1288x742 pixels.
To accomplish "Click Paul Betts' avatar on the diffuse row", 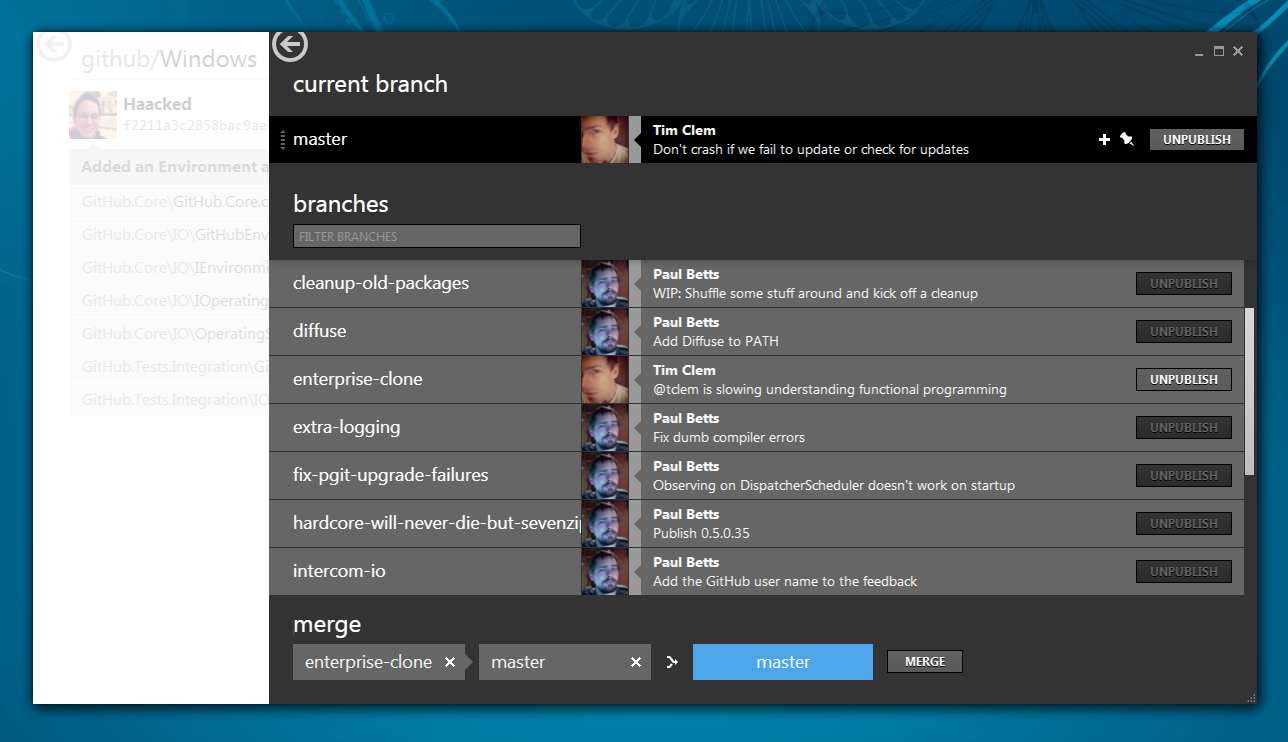I will (605, 331).
